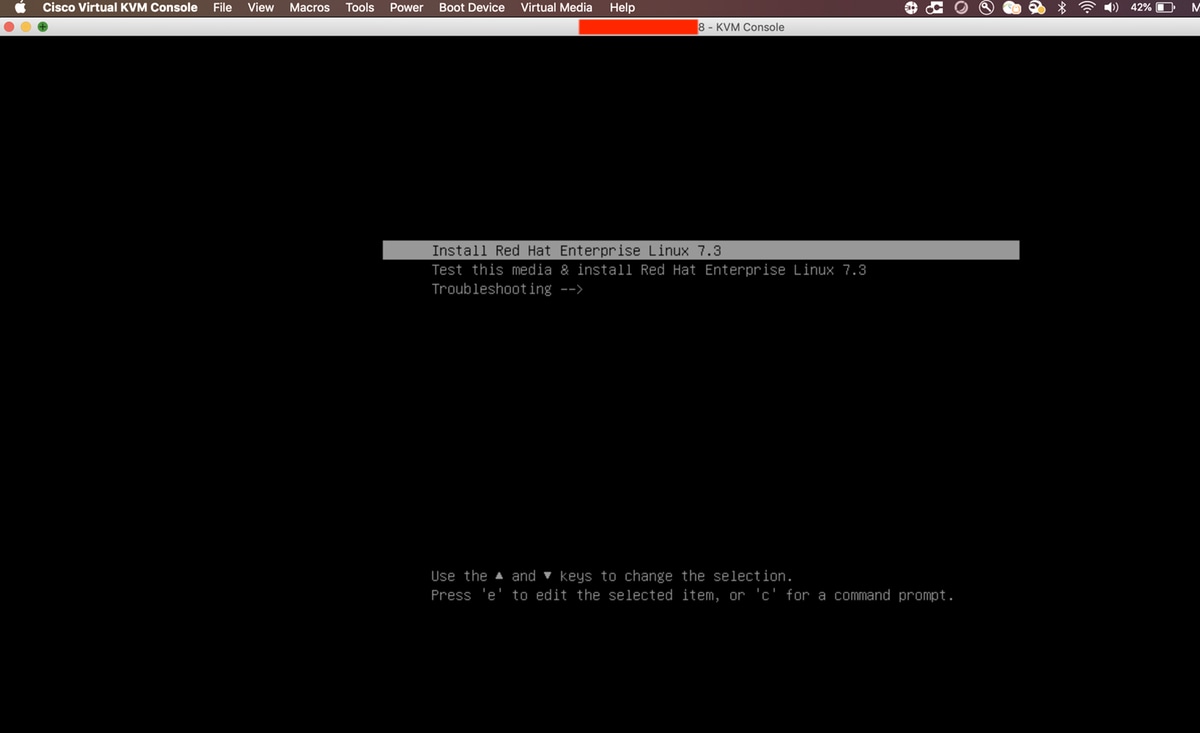Click the red close window button
Viewport: 1200px width, 733px height.
[x=11, y=27]
